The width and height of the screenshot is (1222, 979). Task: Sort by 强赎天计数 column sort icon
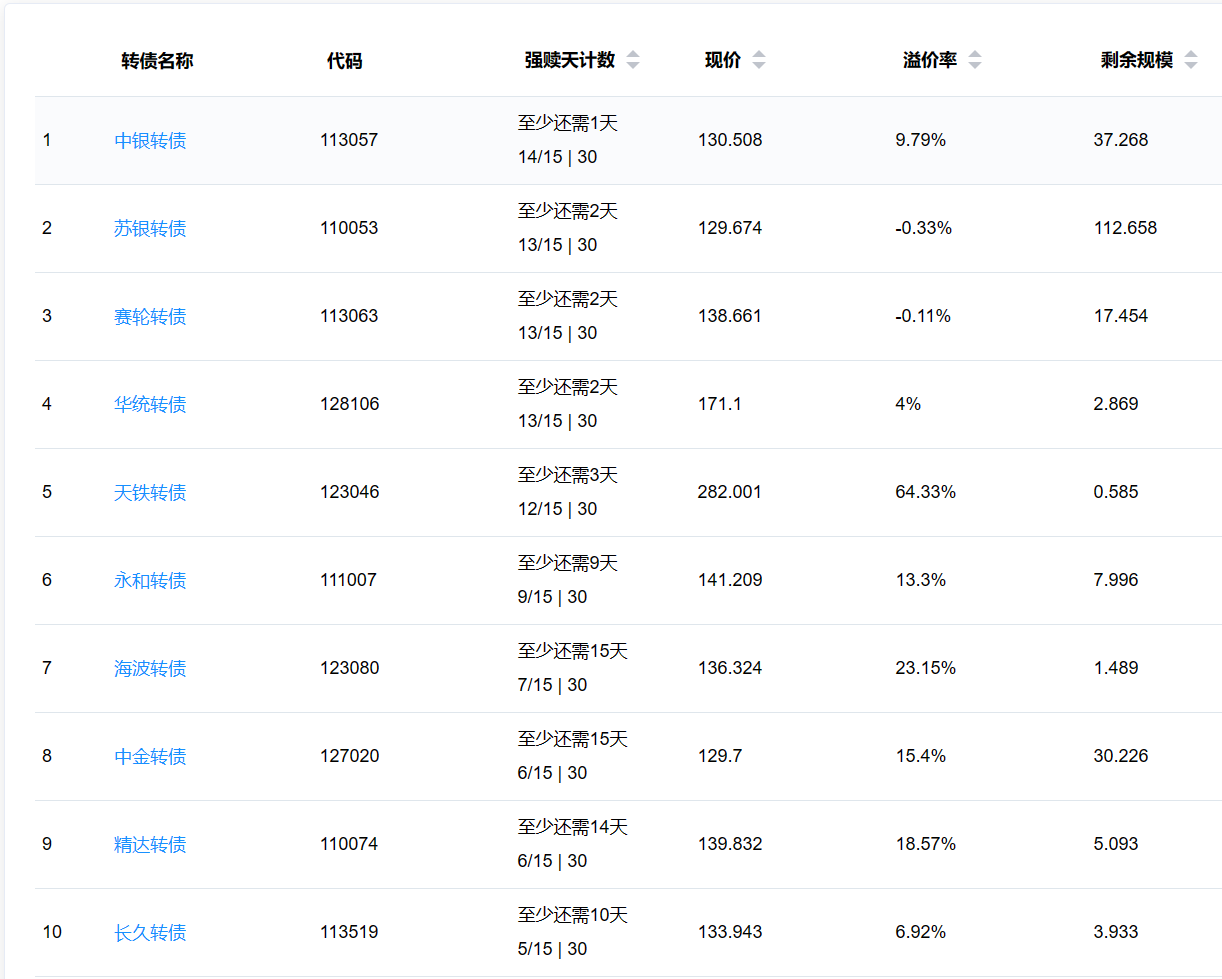pos(632,60)
